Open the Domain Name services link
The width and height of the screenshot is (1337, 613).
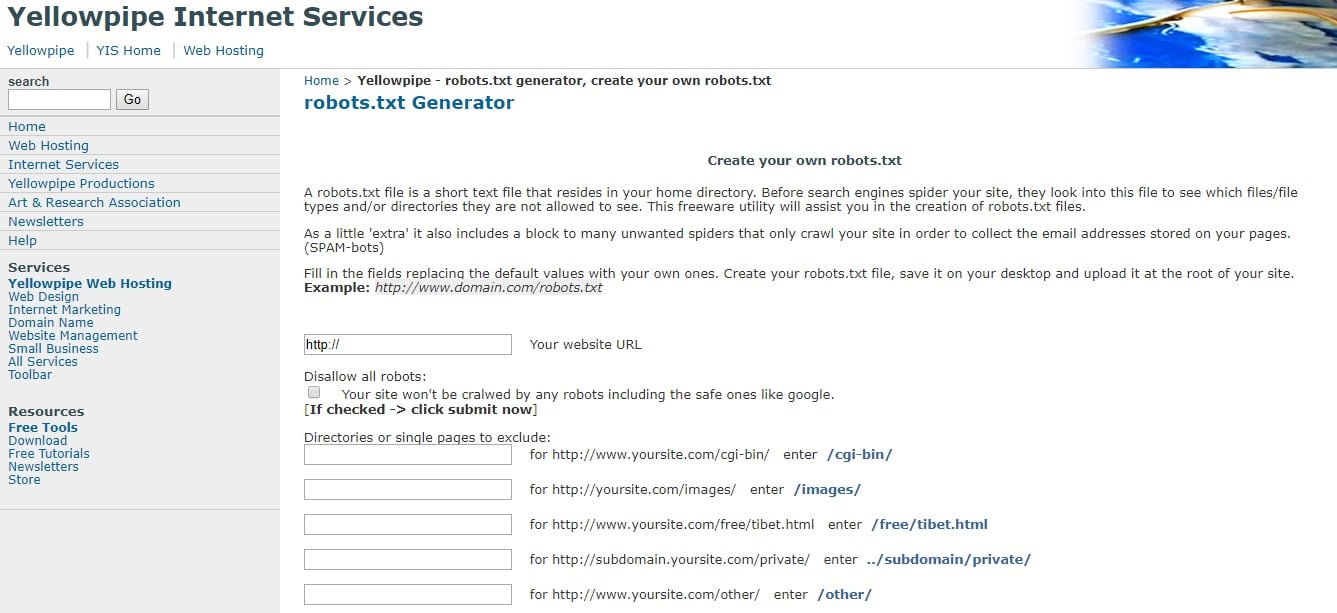tap(51, 323)
